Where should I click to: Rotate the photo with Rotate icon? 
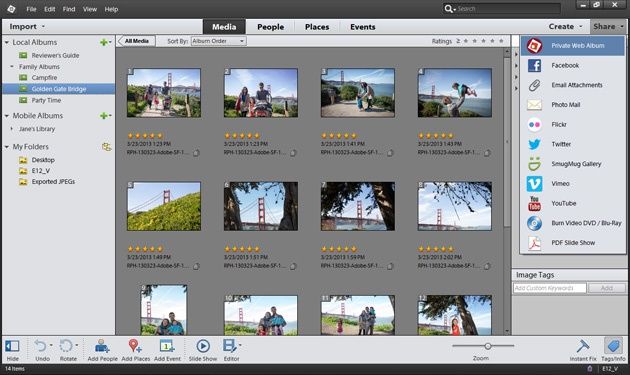(66, 346)
